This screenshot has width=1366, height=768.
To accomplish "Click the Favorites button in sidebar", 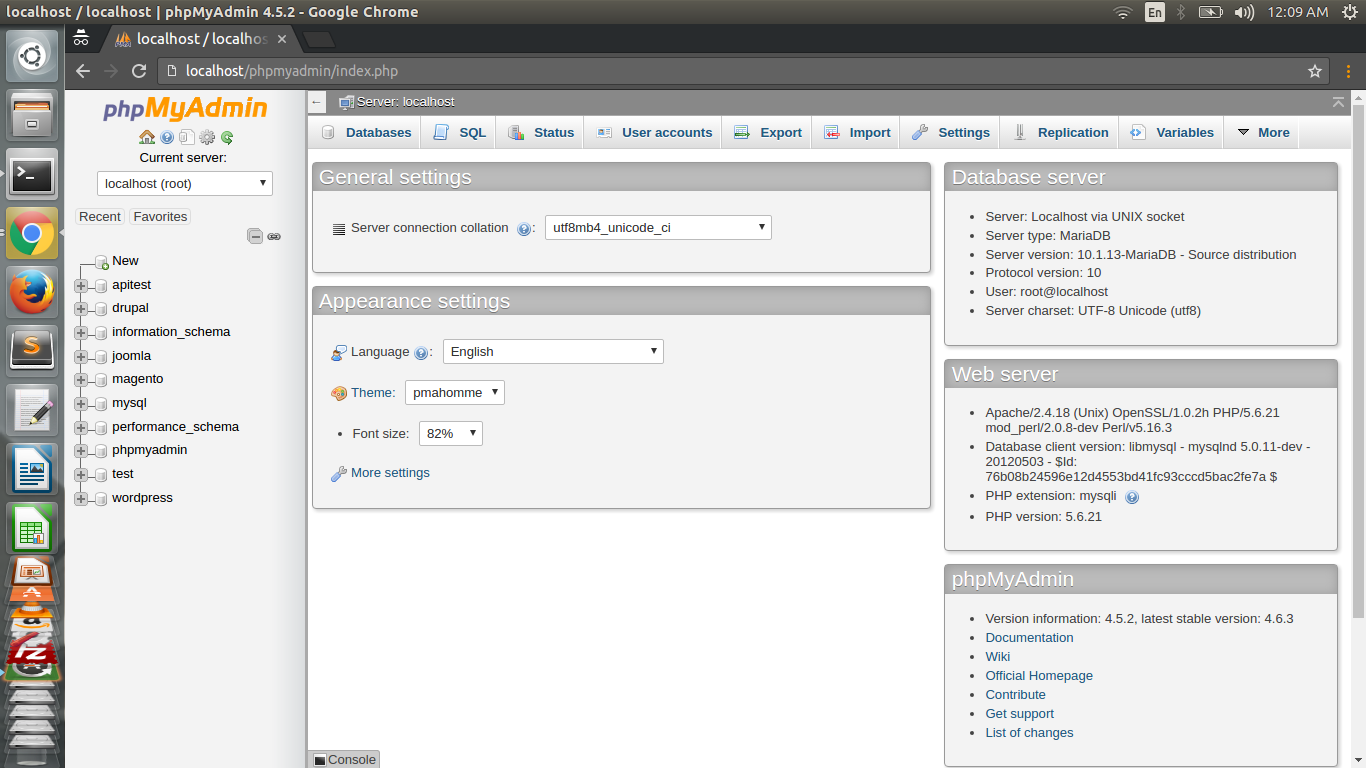I will 160,216.
